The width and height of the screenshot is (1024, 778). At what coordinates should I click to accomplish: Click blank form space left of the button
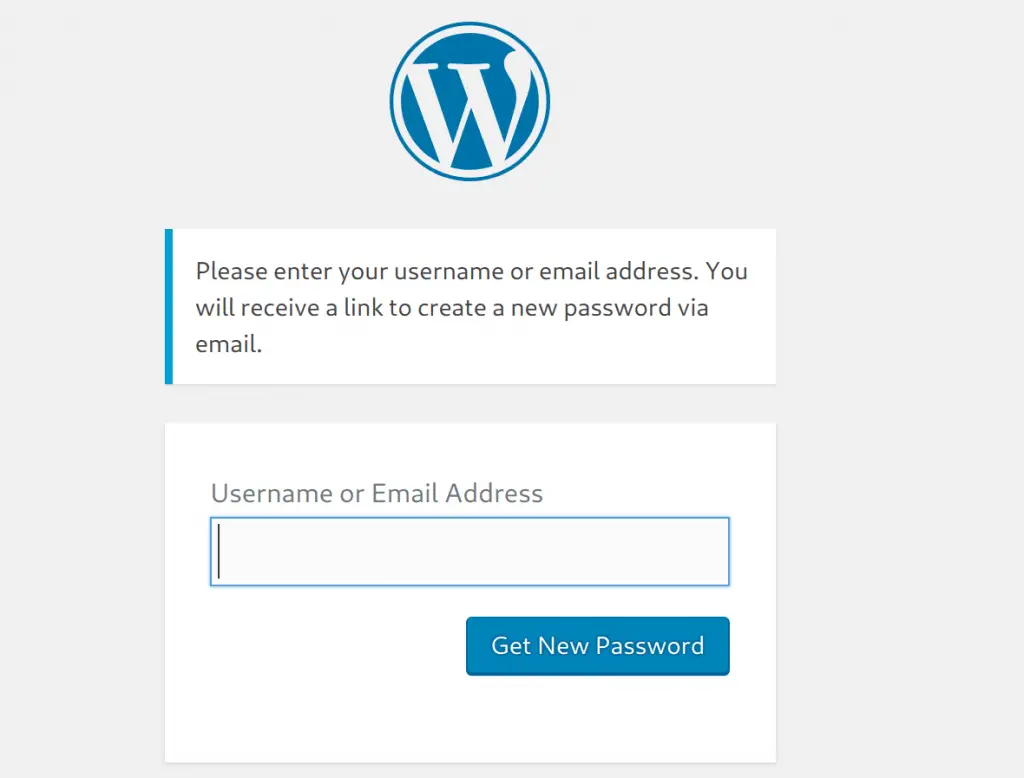[x=336, y=646]
